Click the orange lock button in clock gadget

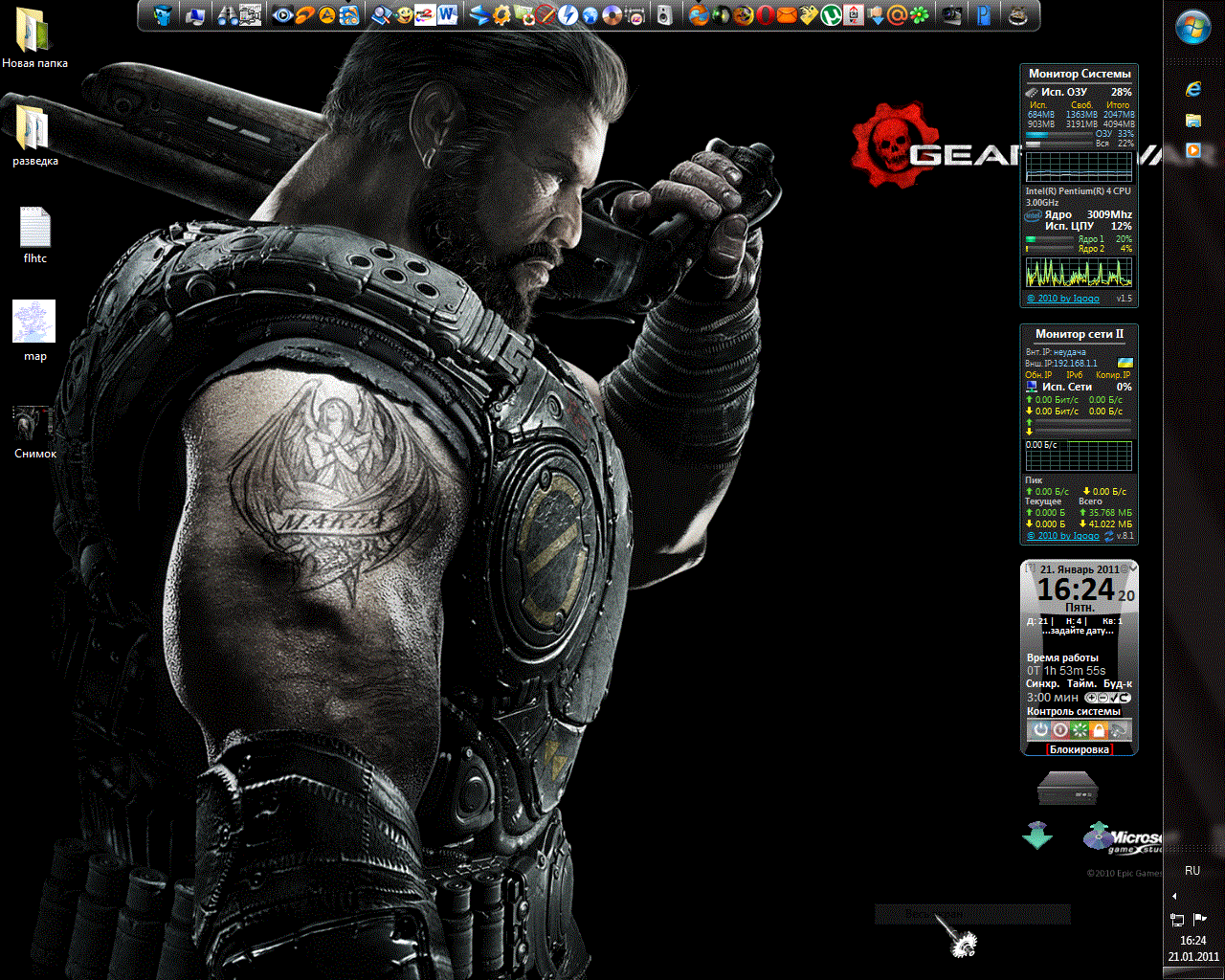point(1099,730)
